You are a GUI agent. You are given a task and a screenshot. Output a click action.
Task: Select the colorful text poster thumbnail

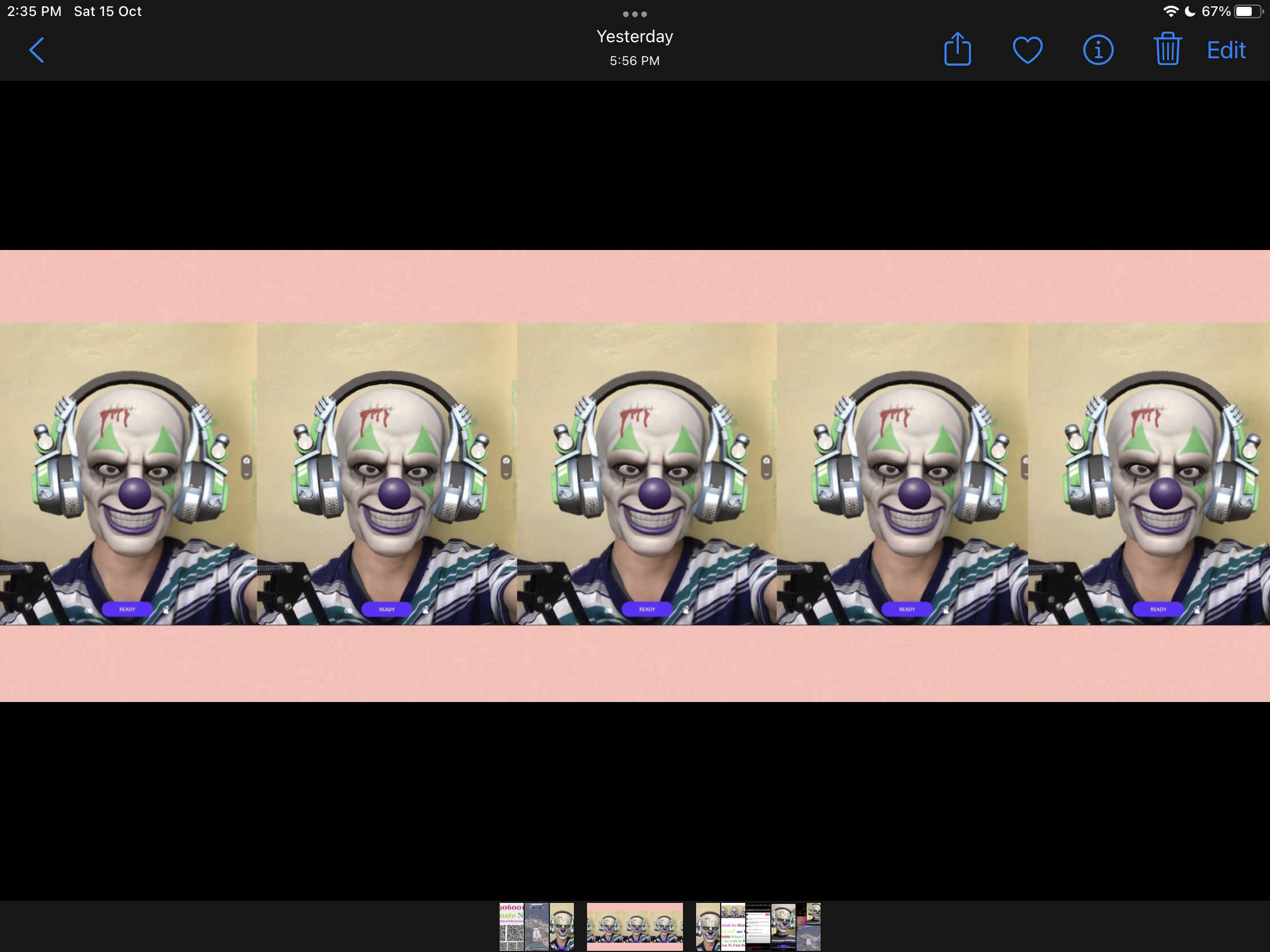(733, 926)
